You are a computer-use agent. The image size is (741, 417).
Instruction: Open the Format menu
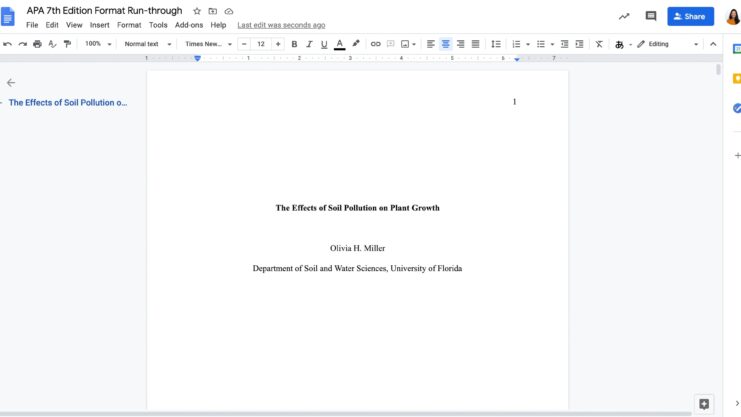click(x=129, y=25)
